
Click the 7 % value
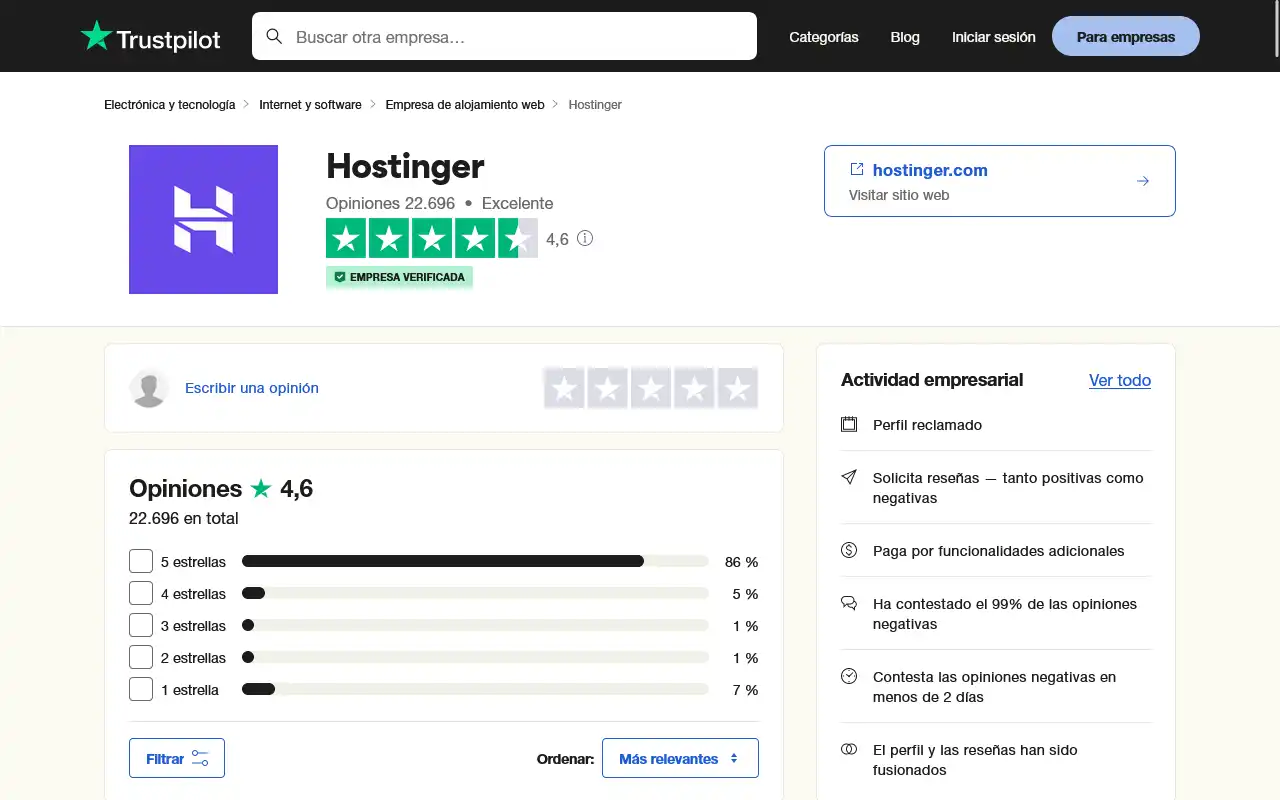[x=746, y=690]
